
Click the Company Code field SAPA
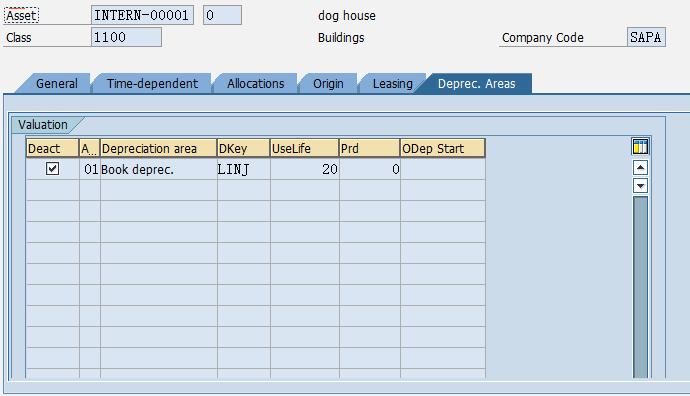646,37
